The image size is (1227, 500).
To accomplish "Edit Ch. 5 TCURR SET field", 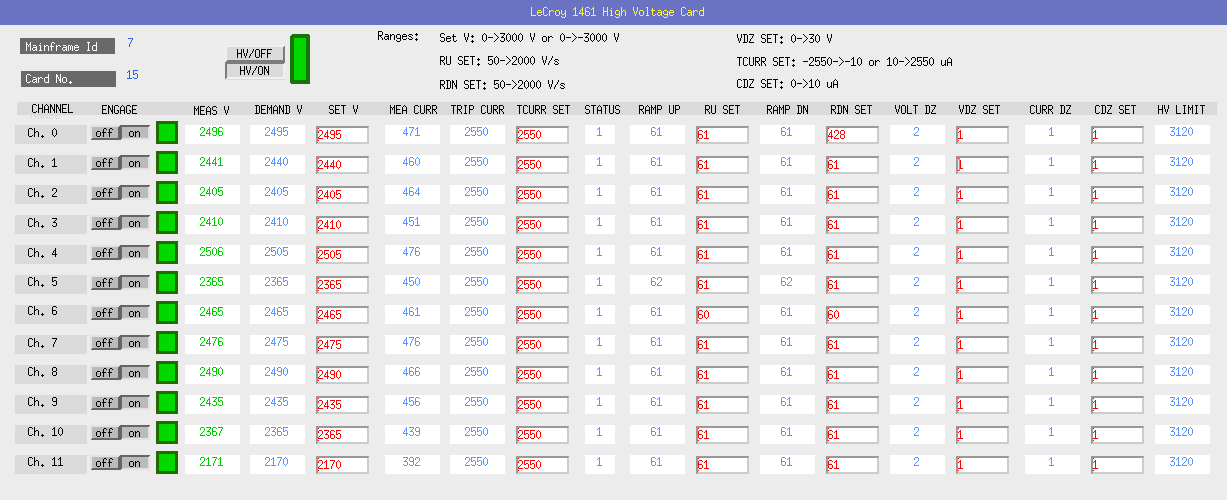I will pos(542,284).
